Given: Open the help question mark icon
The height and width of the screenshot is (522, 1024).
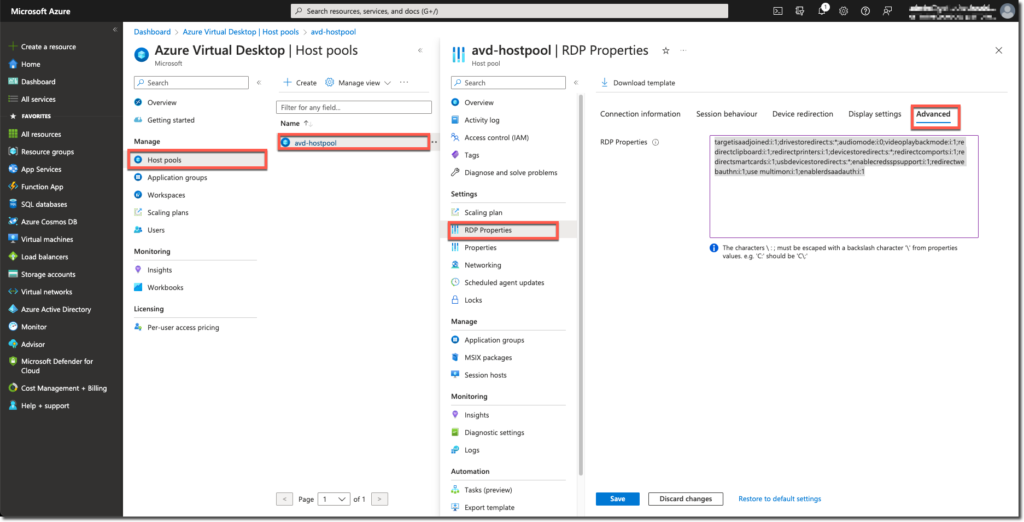Looking at the screenshot, I should tap(865, 11).
